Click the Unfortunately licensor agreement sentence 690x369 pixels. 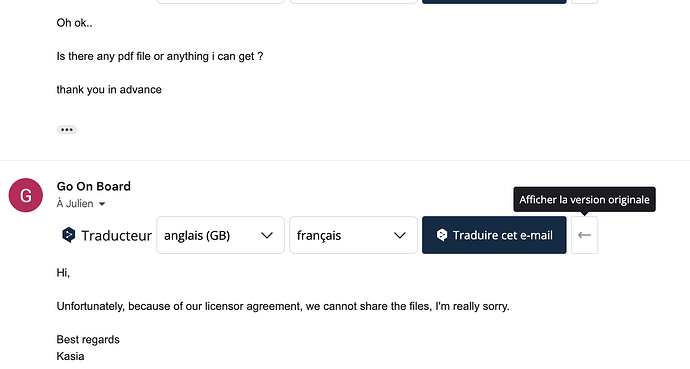coord(283,307)
